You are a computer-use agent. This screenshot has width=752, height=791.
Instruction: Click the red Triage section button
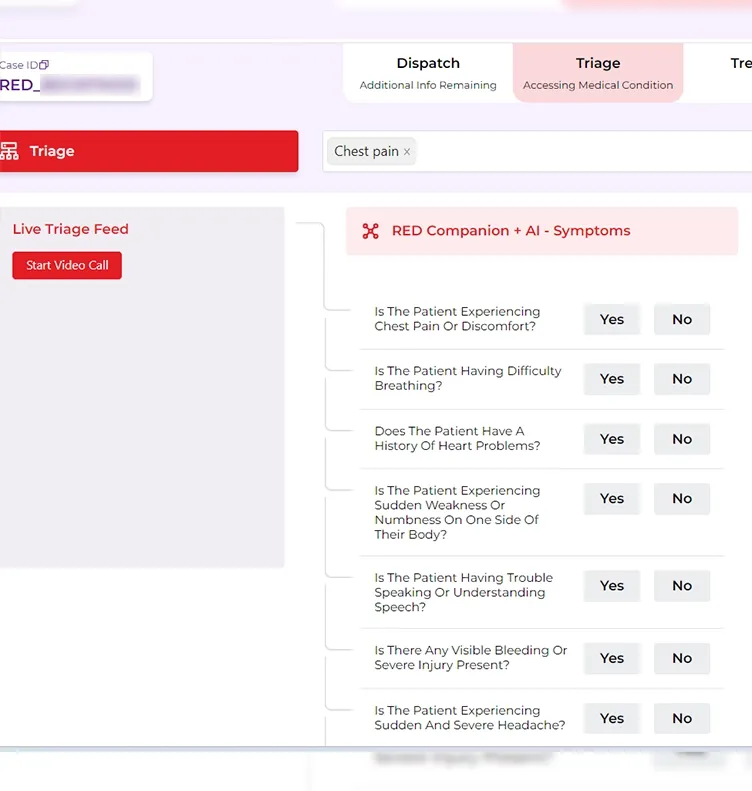pyautogui.click(x=148, y=151)
